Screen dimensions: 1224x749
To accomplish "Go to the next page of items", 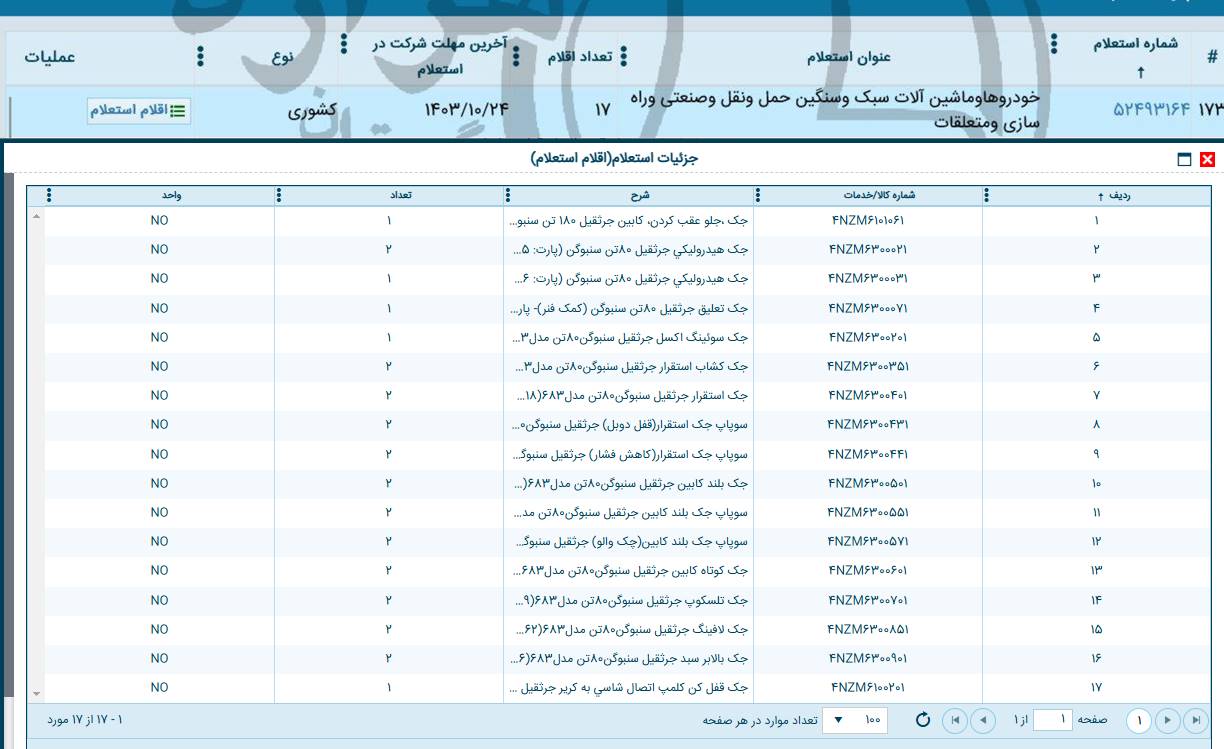I will (984, 720).
